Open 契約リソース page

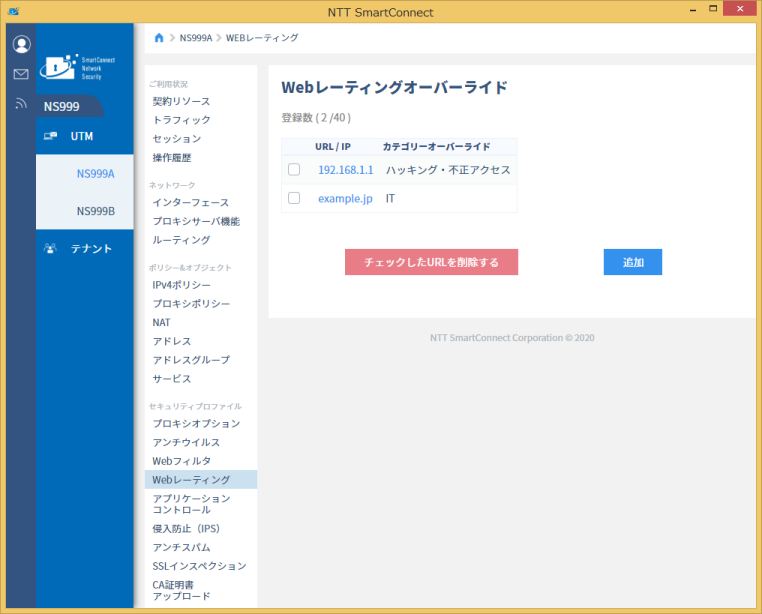coord(181,101)
